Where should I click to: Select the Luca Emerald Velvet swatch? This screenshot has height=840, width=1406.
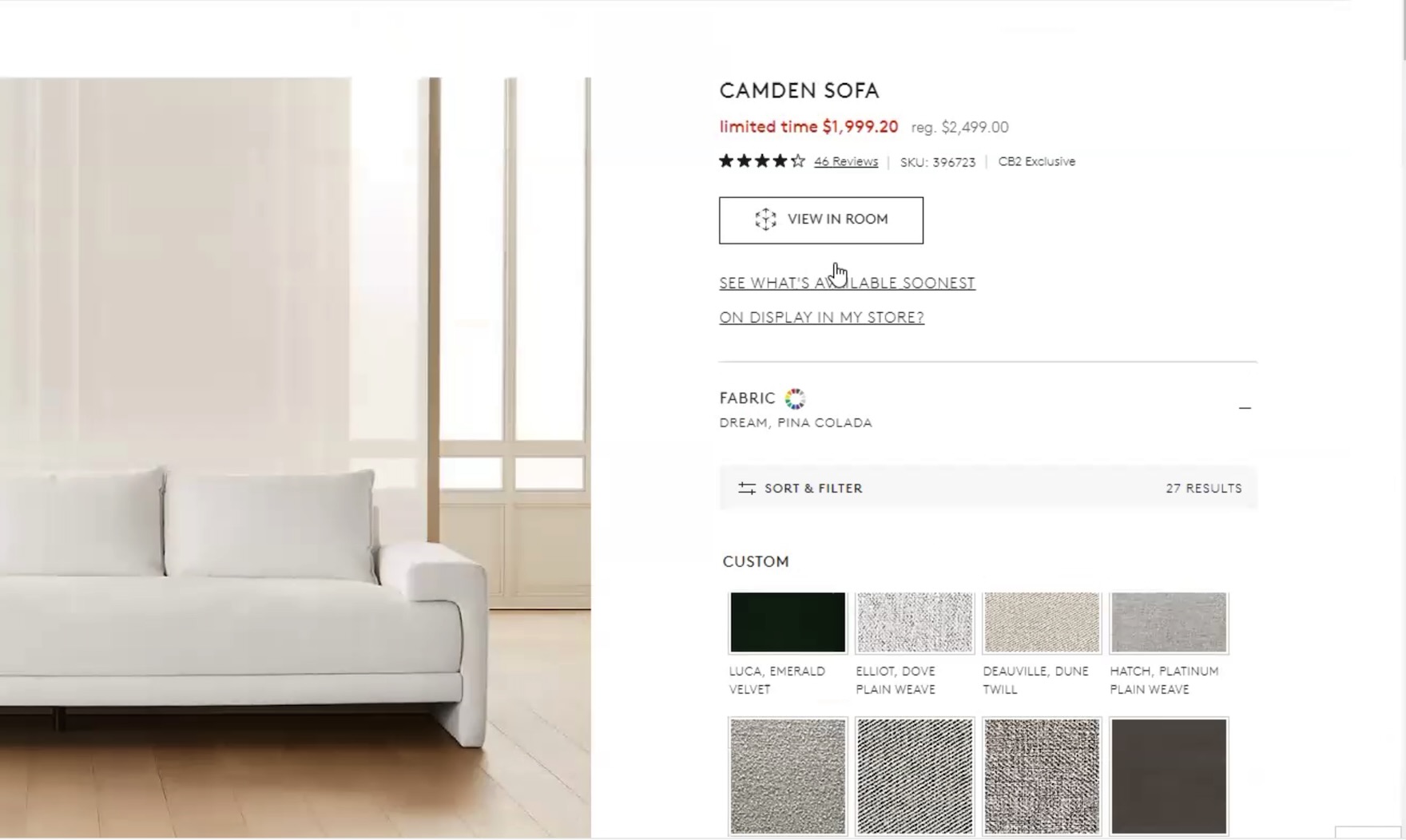(788, 623)
